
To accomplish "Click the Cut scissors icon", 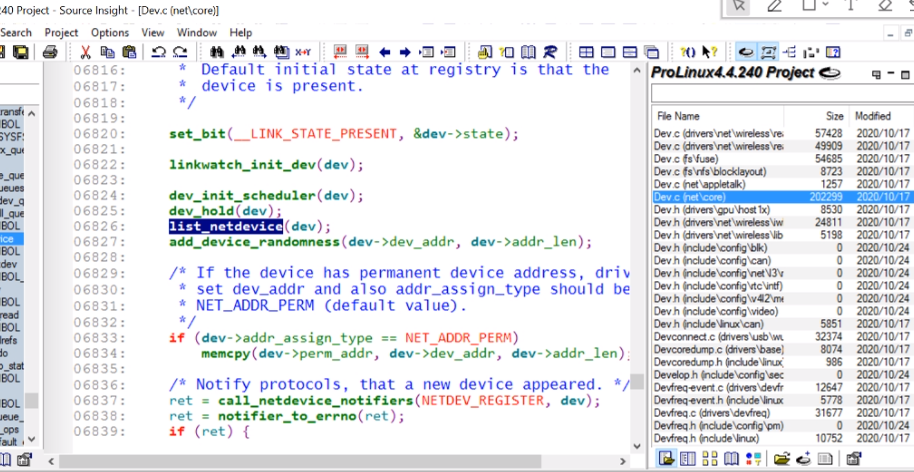I will [85, 52].
